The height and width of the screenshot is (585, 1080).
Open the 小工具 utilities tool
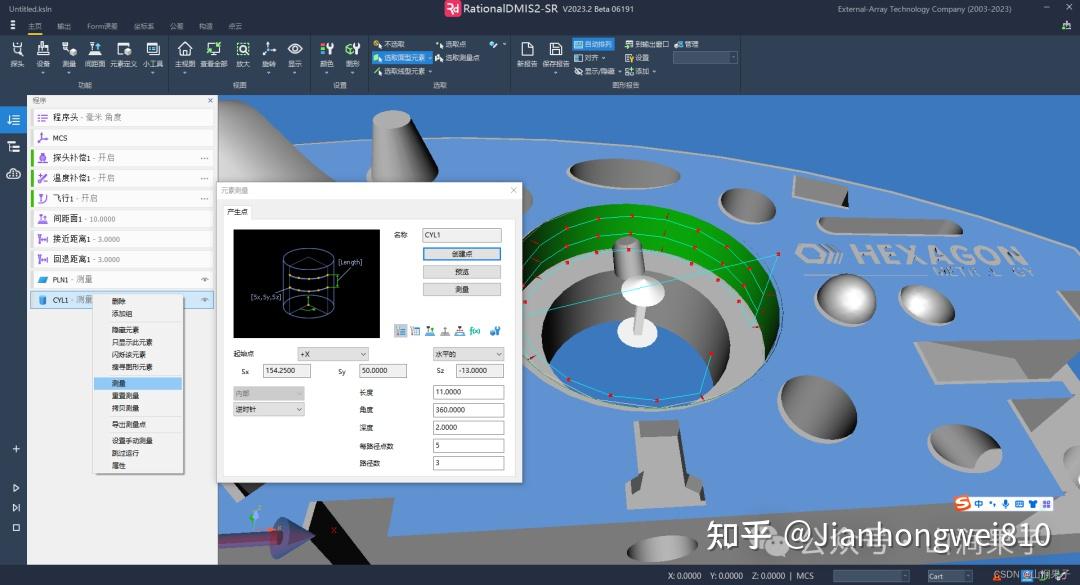click(x=153, y=54)
